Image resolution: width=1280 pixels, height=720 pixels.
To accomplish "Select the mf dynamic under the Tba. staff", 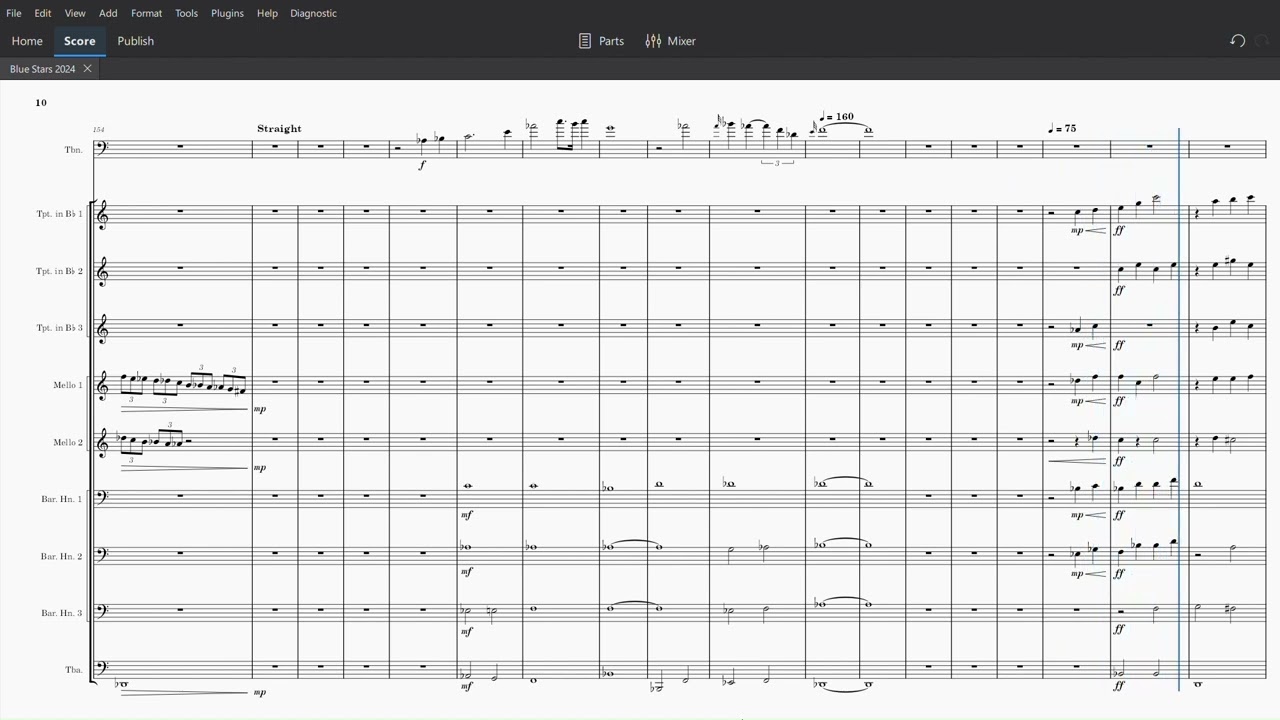I will tap(466, 687).
